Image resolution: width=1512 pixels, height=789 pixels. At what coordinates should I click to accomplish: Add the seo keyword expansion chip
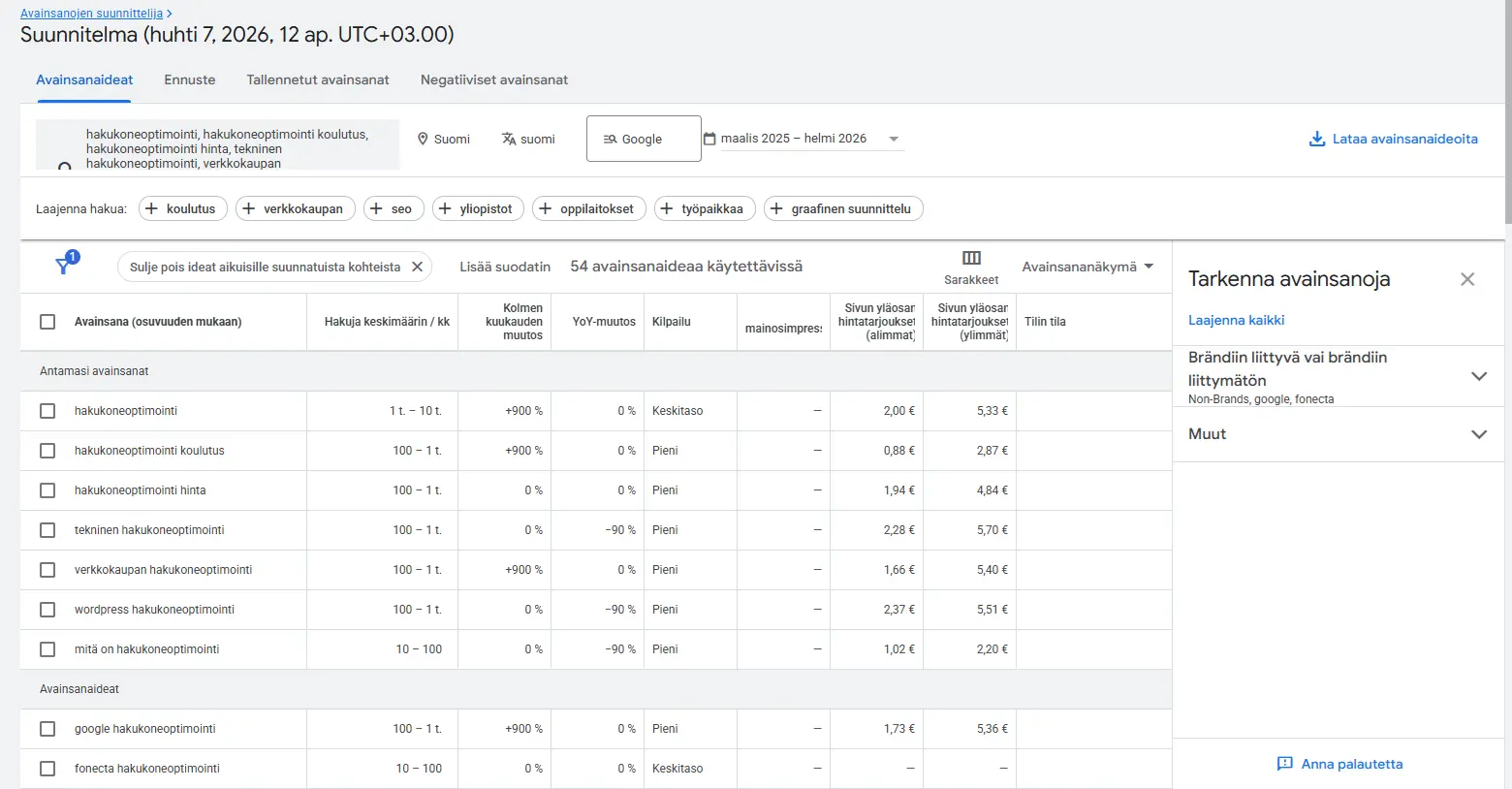(x=393, y=207)
